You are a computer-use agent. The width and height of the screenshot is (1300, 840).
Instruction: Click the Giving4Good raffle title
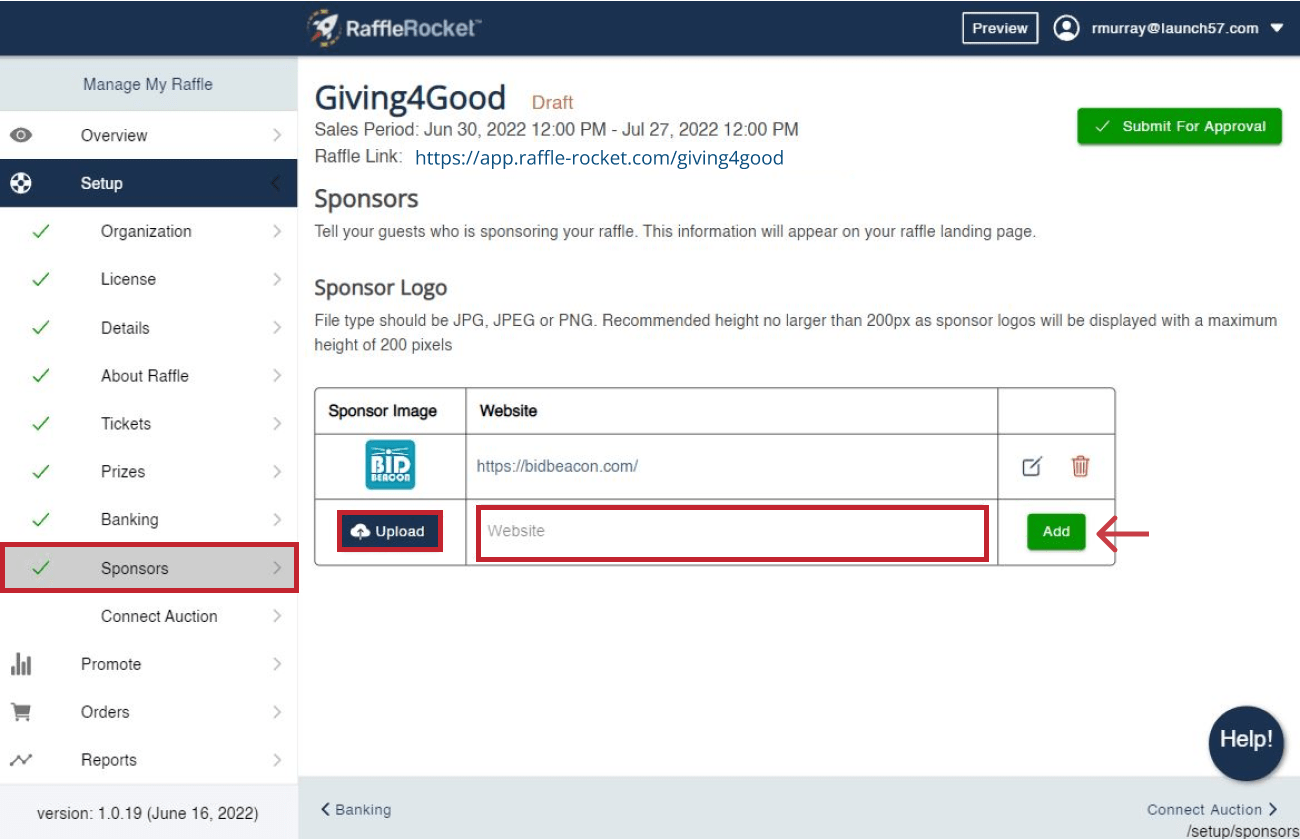410,98
